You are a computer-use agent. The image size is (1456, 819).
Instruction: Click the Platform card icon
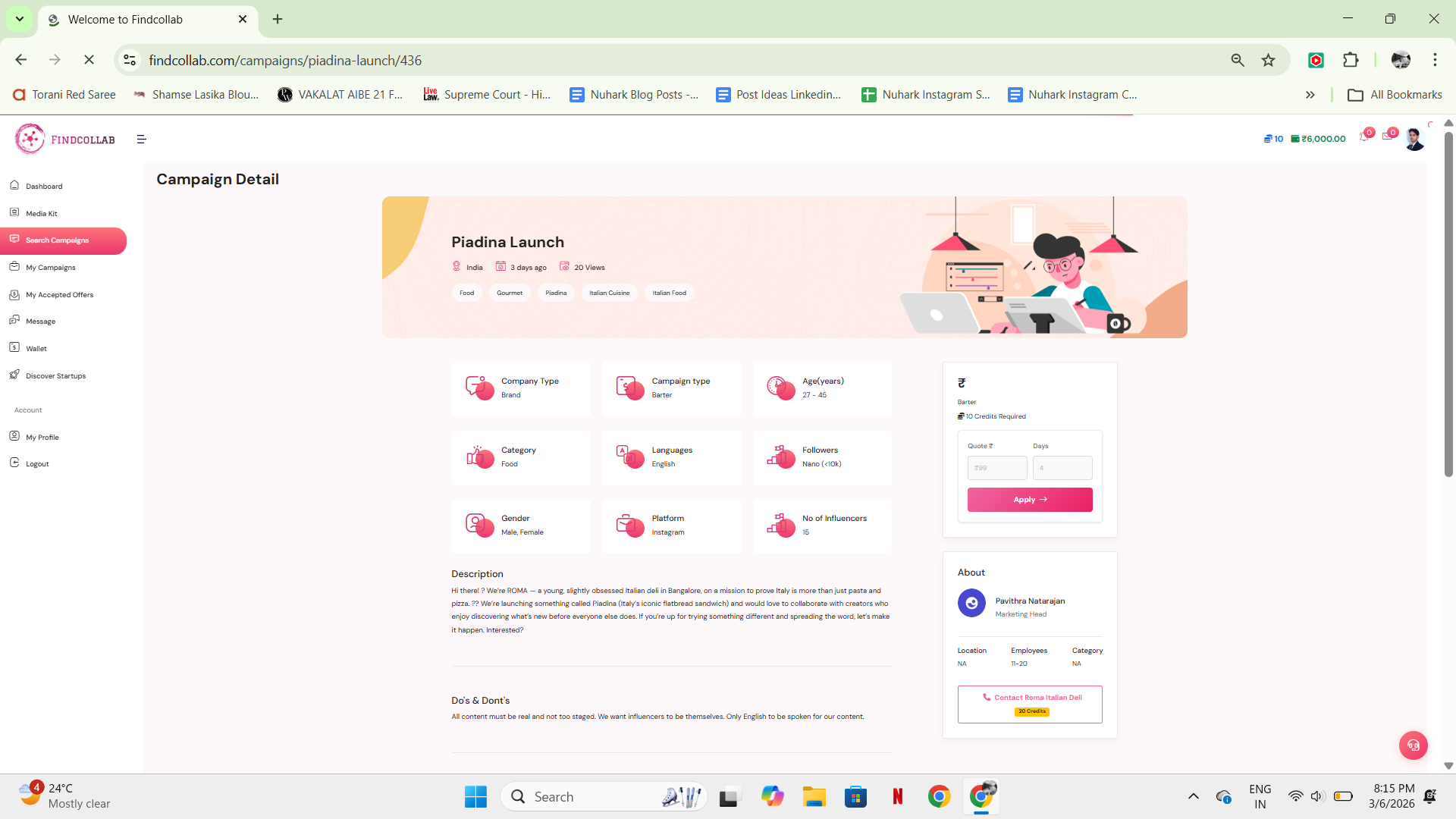click(630, 525)
